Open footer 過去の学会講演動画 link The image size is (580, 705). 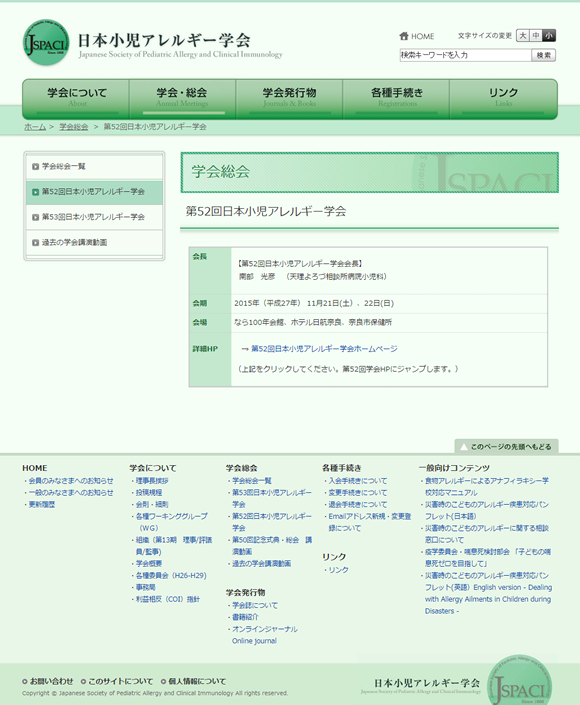[261, 563]
